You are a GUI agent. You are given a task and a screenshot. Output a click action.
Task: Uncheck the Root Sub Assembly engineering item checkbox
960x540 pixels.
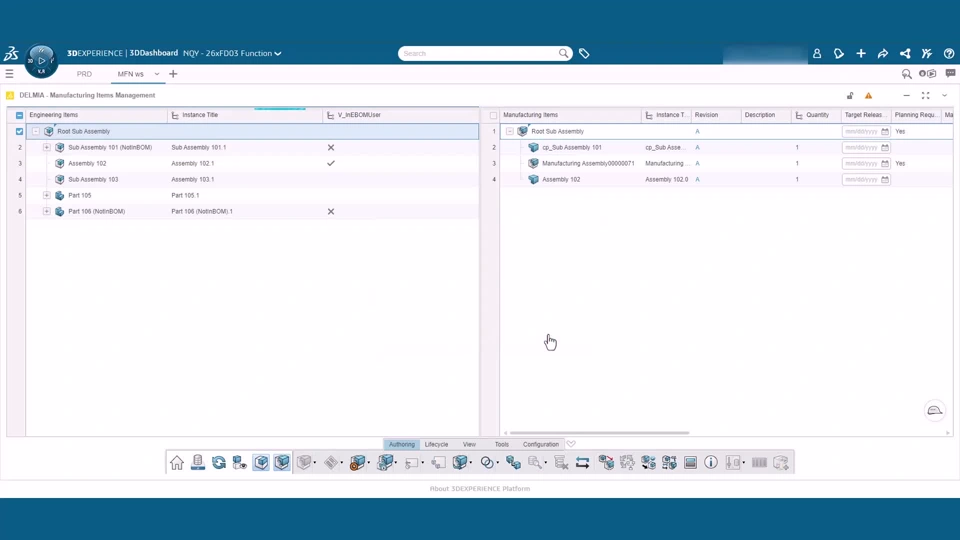coord(20,131)
